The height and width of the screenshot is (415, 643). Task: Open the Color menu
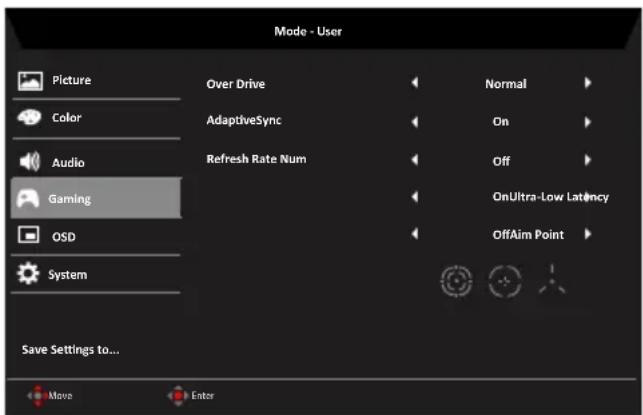tap(96, 118)
